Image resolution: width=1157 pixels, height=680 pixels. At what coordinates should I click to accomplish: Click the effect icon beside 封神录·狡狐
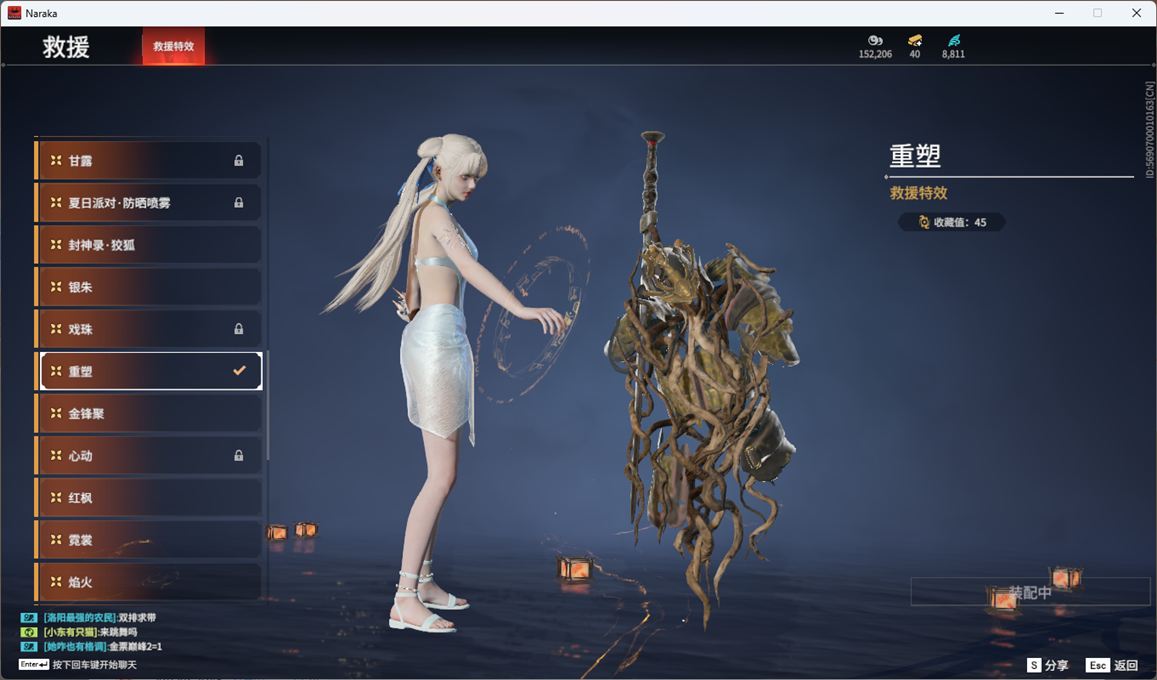tap(56, 245)
